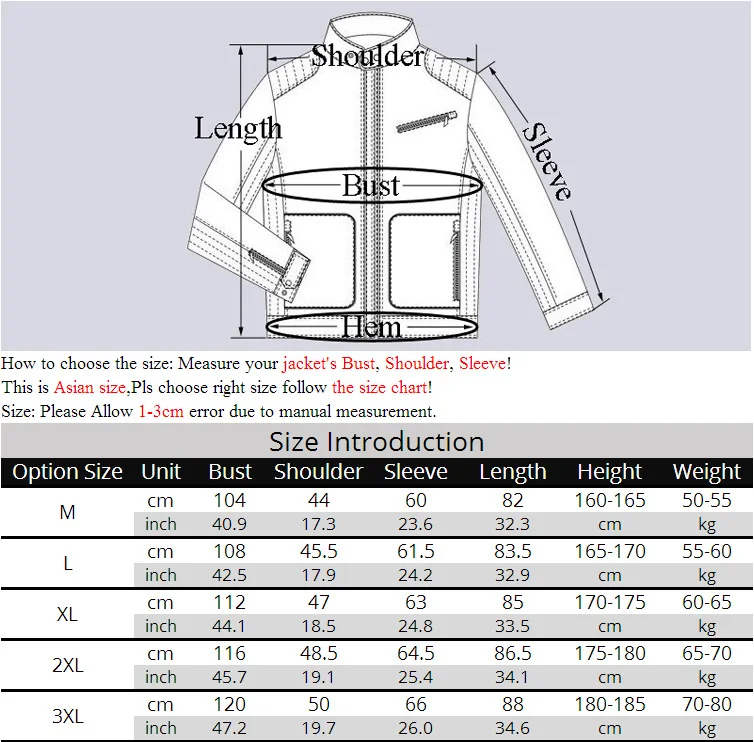Click the 3XL length value 88
754x742 pixels.
(x=513, y=704)
